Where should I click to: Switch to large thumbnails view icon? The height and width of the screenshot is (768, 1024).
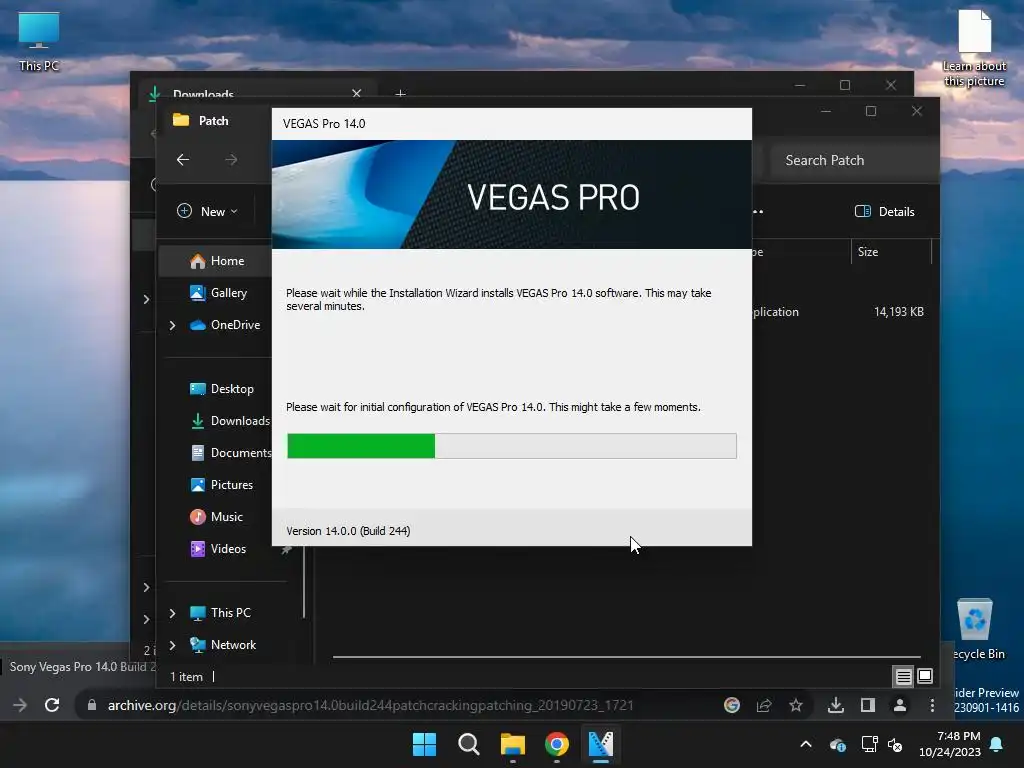click(925, 677)
